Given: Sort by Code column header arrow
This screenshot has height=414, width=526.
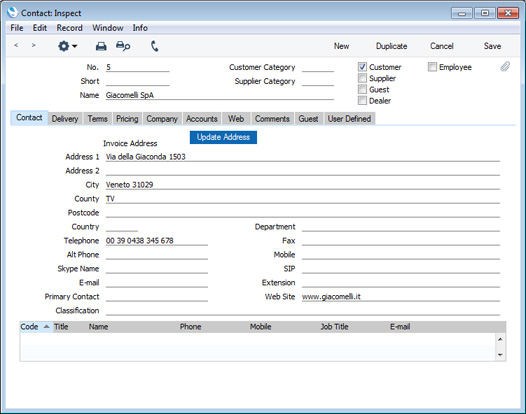Looking at the screenshot, I should (47, 326).
